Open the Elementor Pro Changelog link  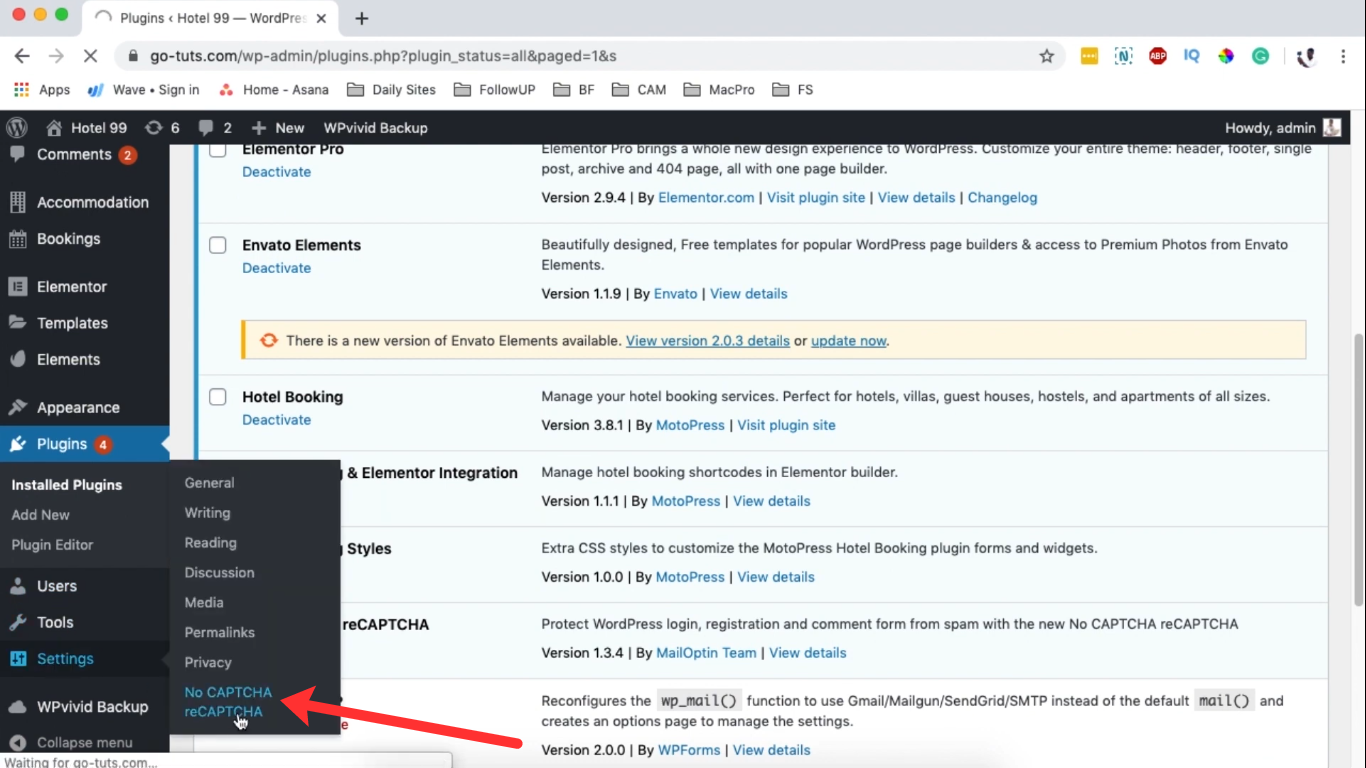1002,198
